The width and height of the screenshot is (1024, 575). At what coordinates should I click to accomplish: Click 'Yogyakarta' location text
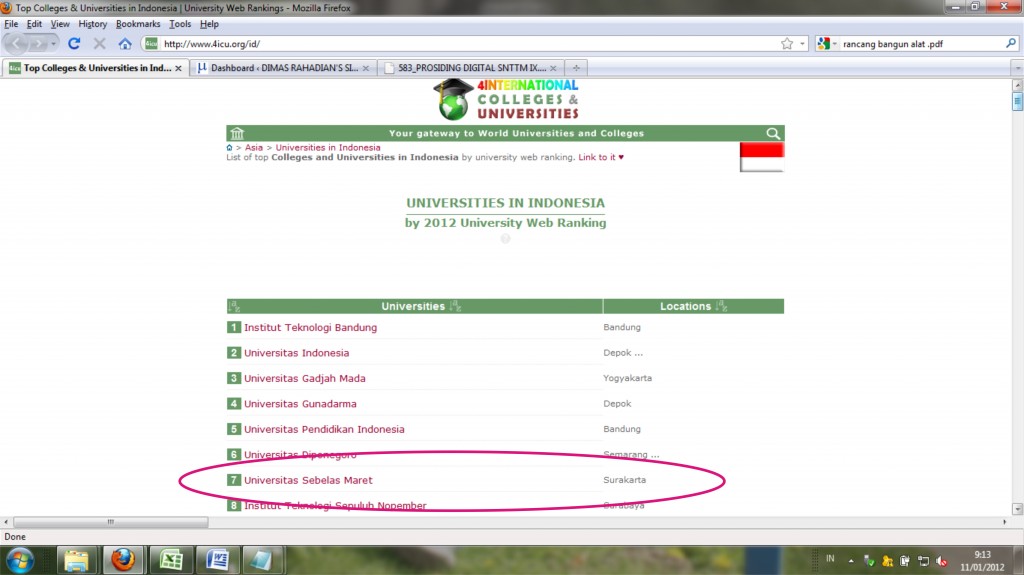click(628, 378)
